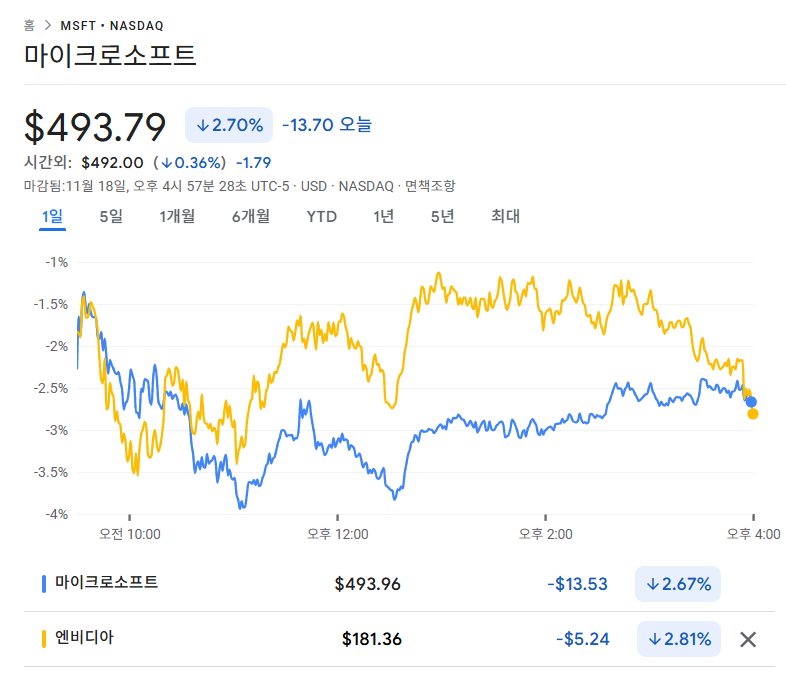The width and height of the screenshot is (786, 676).
Task: Click the home breadcrumb link
Action: click(x=29, y=25)
